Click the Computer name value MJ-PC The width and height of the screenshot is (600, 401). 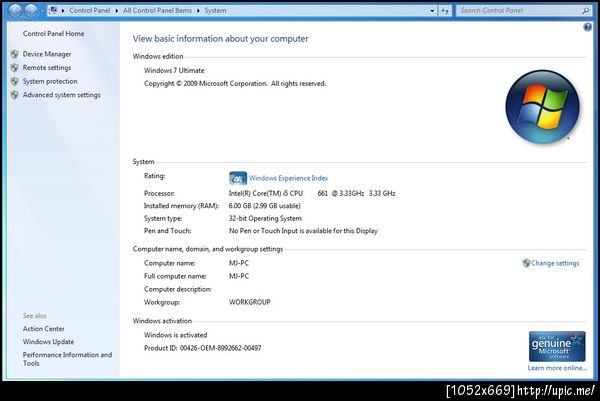239,263
